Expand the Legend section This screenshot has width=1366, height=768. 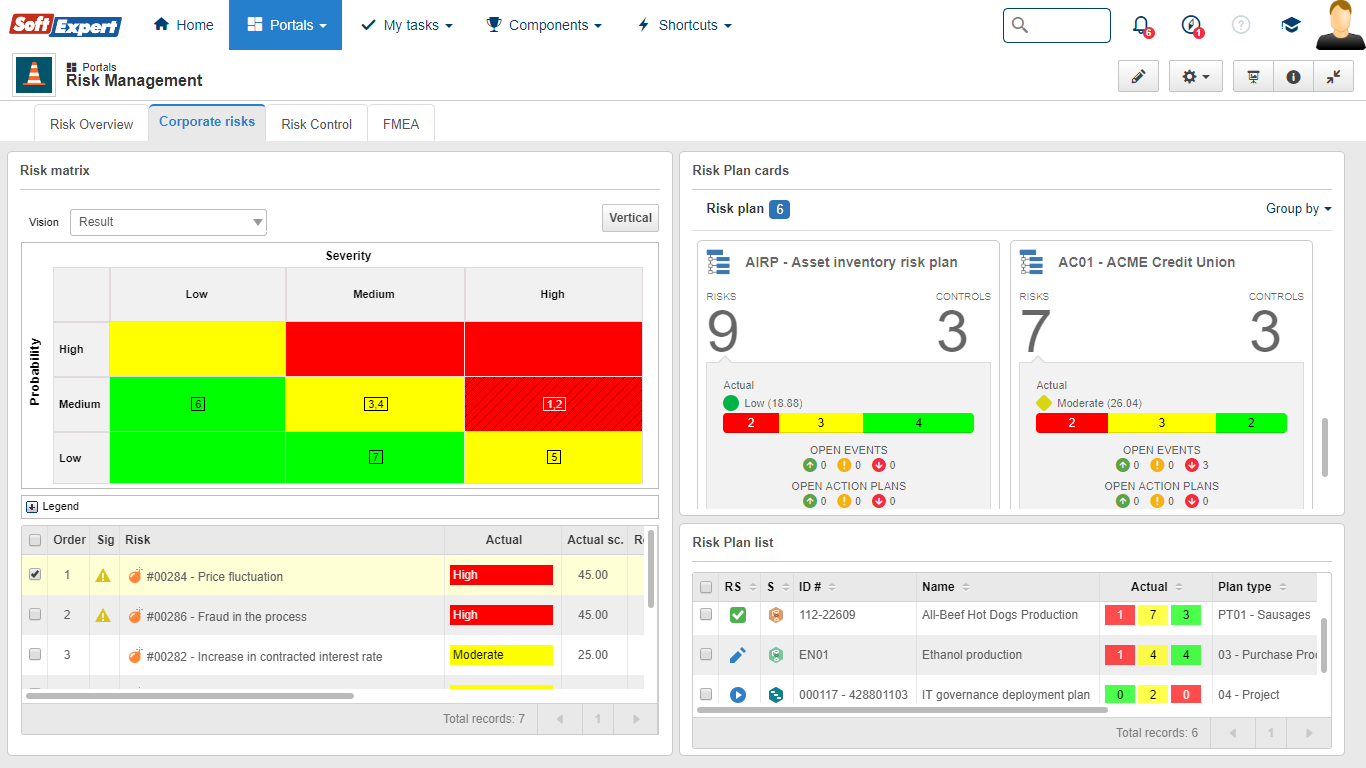click(x=32, y=507)
